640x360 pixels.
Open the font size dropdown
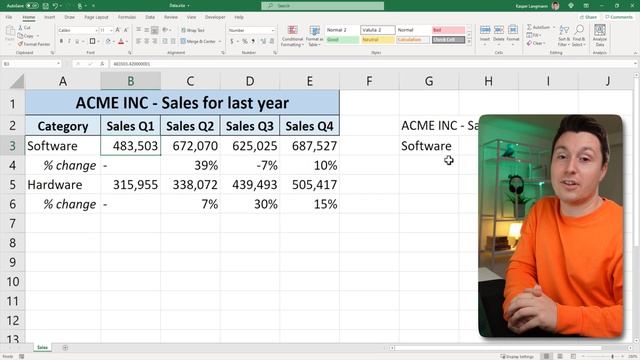tap(111, 30)
